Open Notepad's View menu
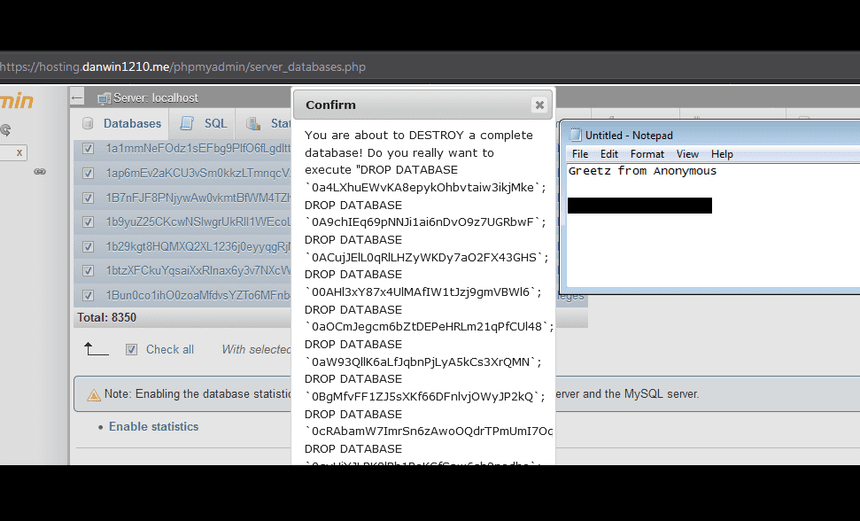The height and width of the screenshot is (521, 860). click(687, 154)
